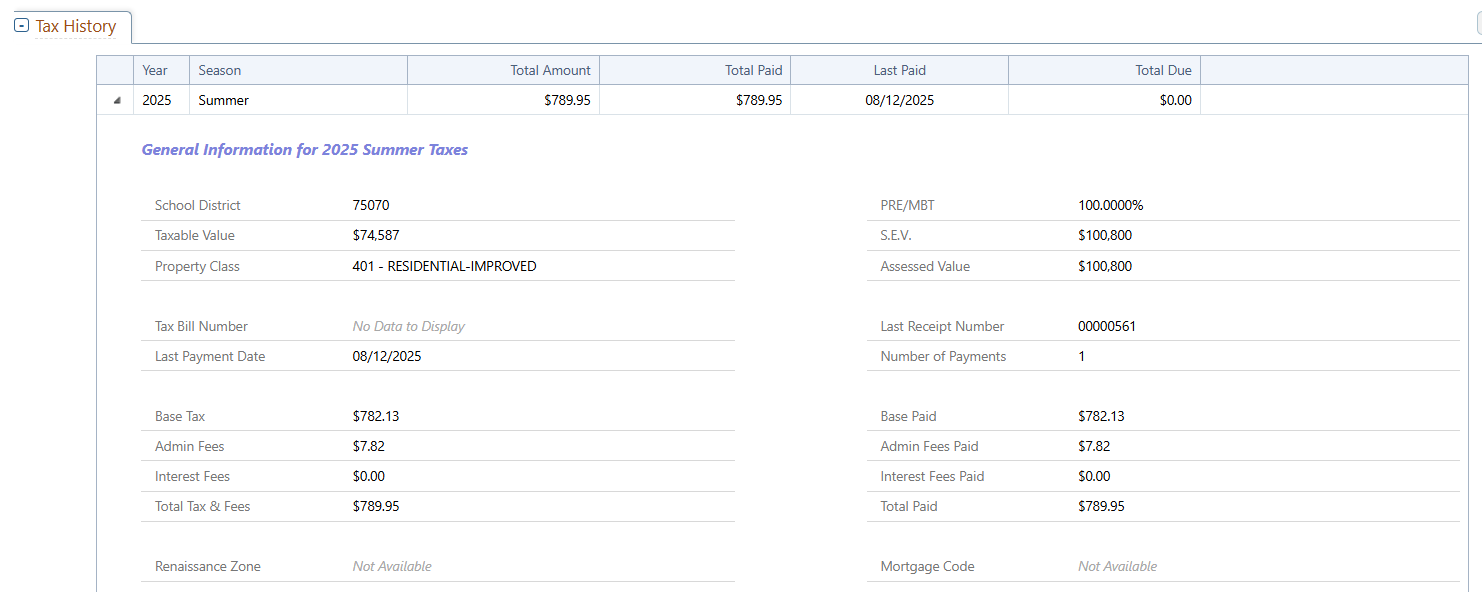Select the 2025 year cell in grid row
This screenshot has height=592, width=1482.
(x=157, y=100)
